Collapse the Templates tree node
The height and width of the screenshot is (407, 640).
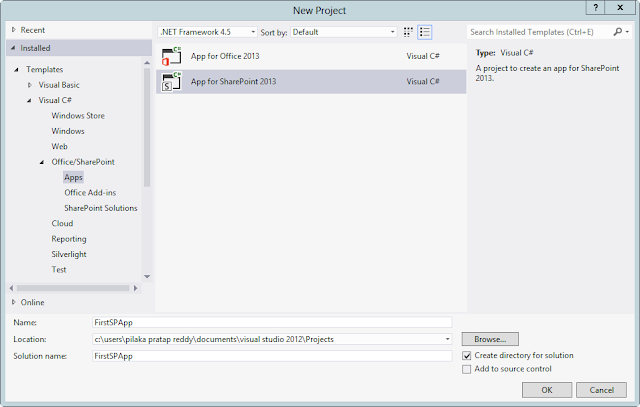[16, 69]
